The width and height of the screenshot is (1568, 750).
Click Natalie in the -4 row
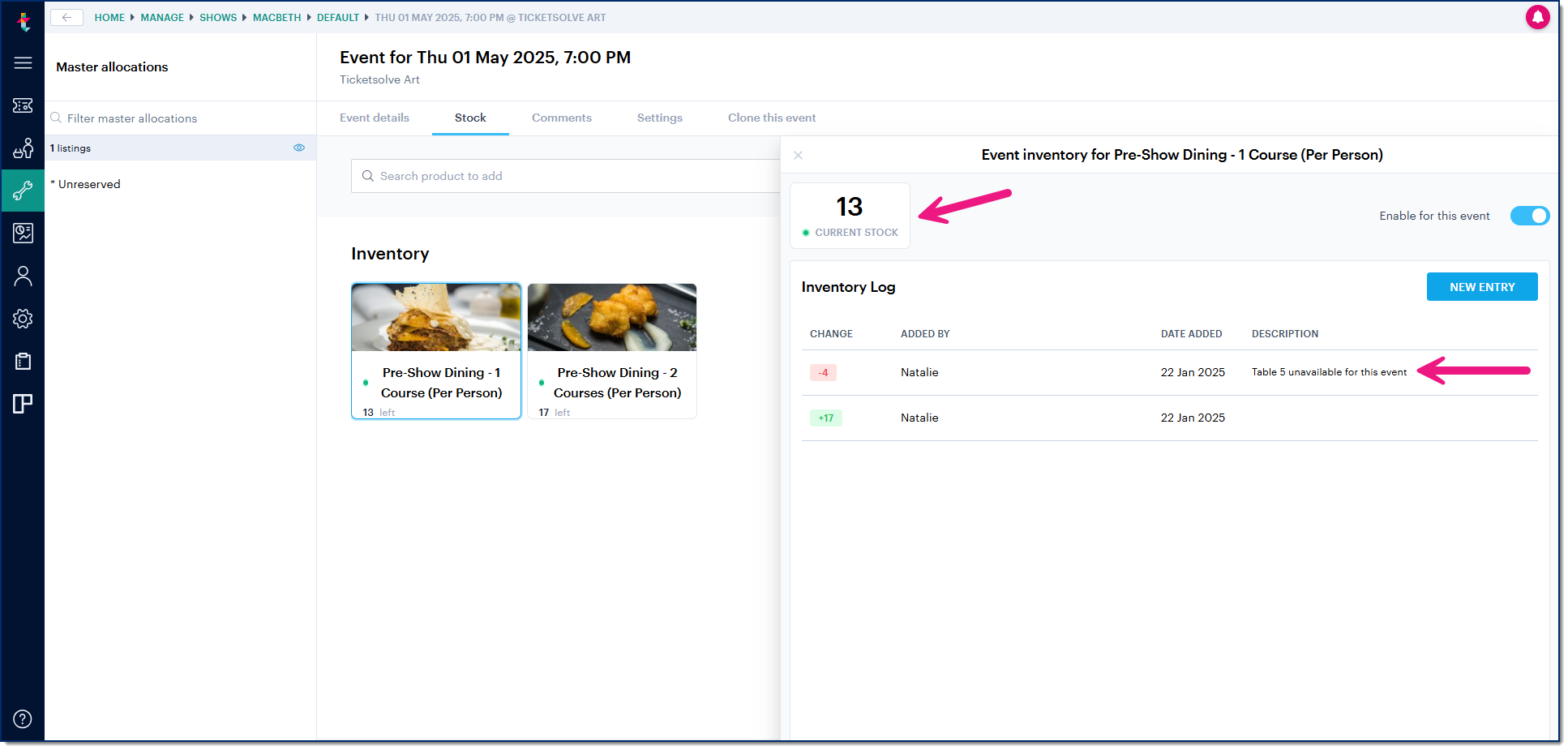tap(919, 372)
